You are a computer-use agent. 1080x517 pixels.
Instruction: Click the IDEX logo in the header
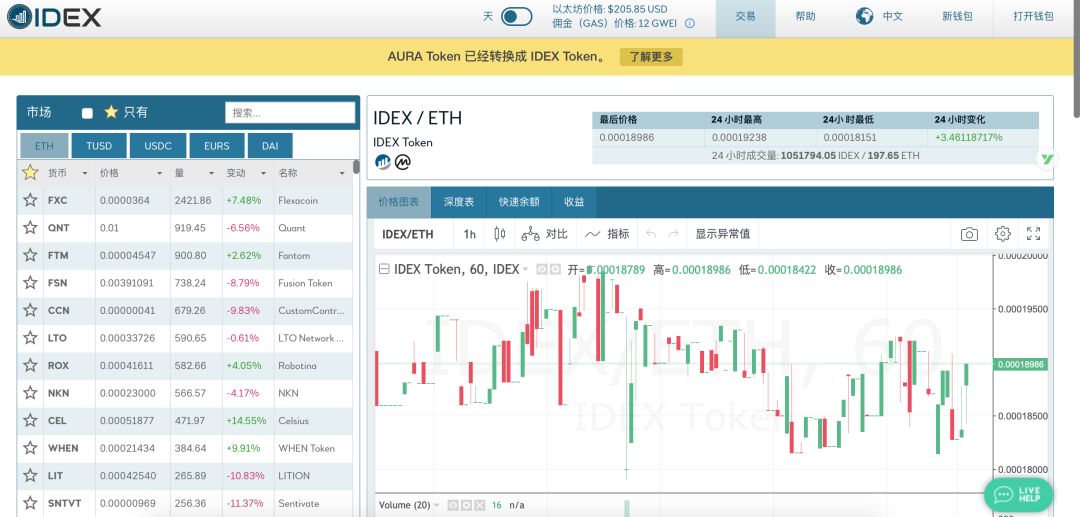54,17
